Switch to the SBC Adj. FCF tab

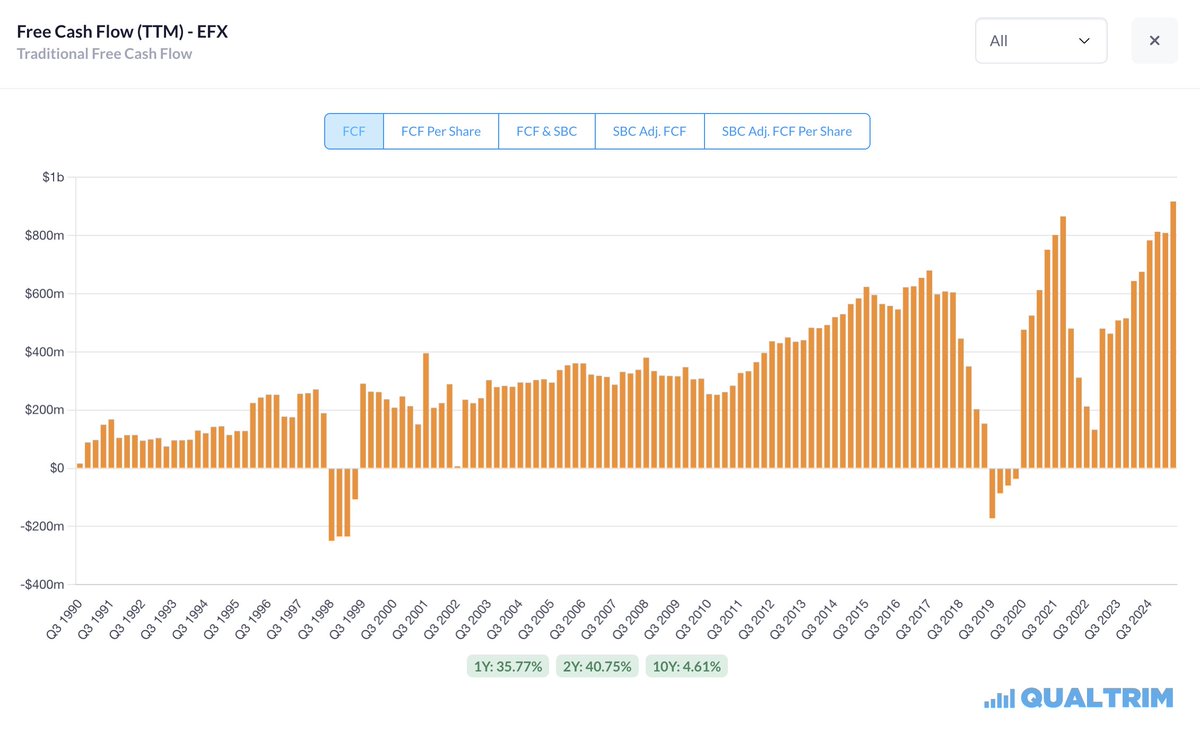tap(650, 131)
